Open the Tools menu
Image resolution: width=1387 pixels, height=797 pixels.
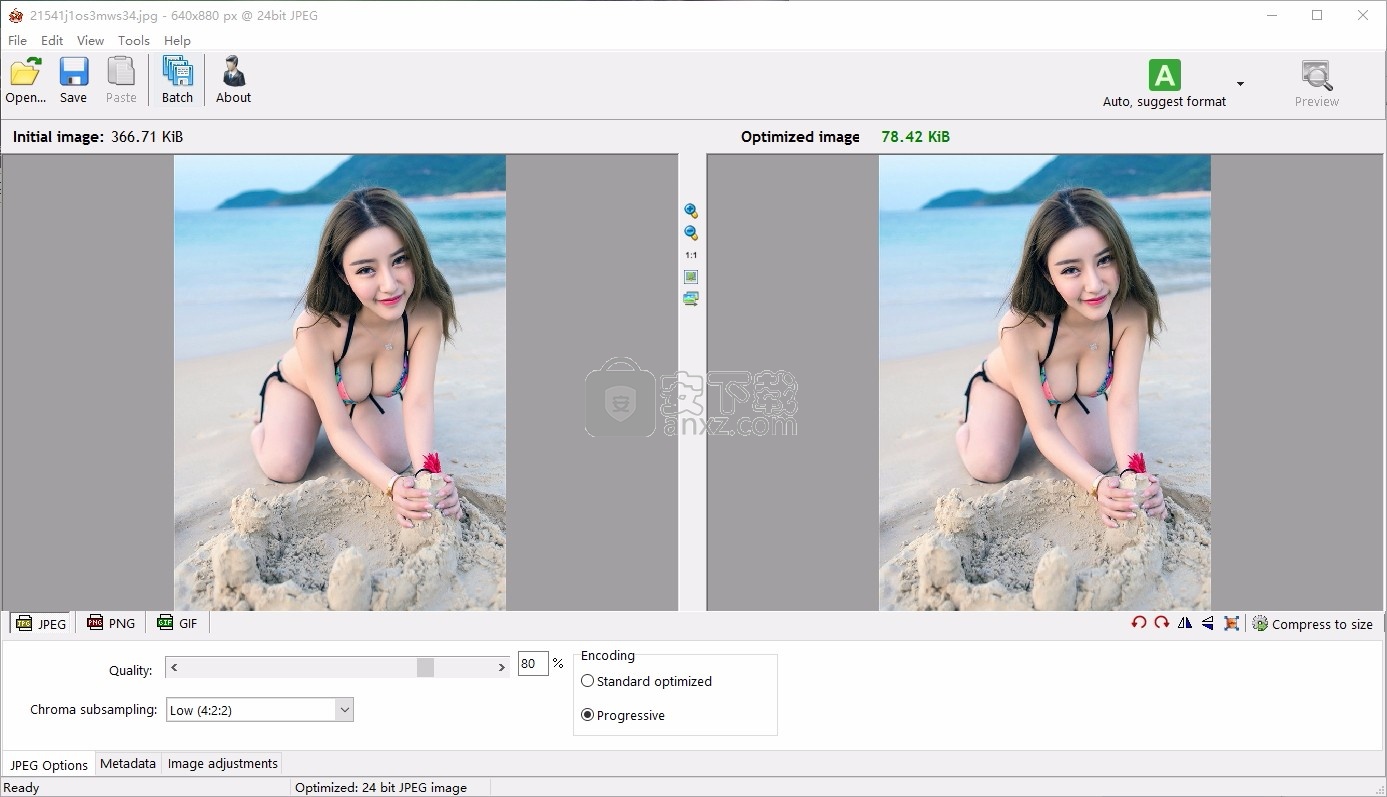pos(134,41)
